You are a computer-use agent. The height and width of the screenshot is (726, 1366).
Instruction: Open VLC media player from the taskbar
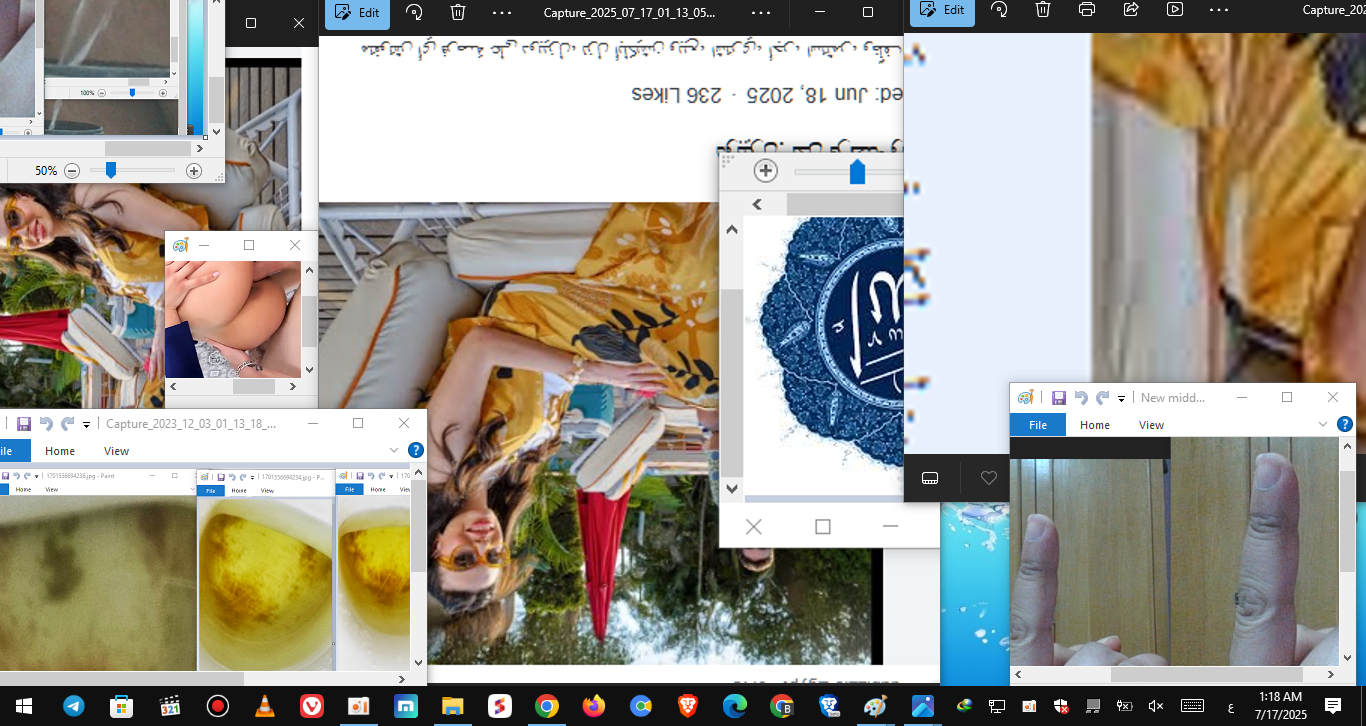[264, 706]
